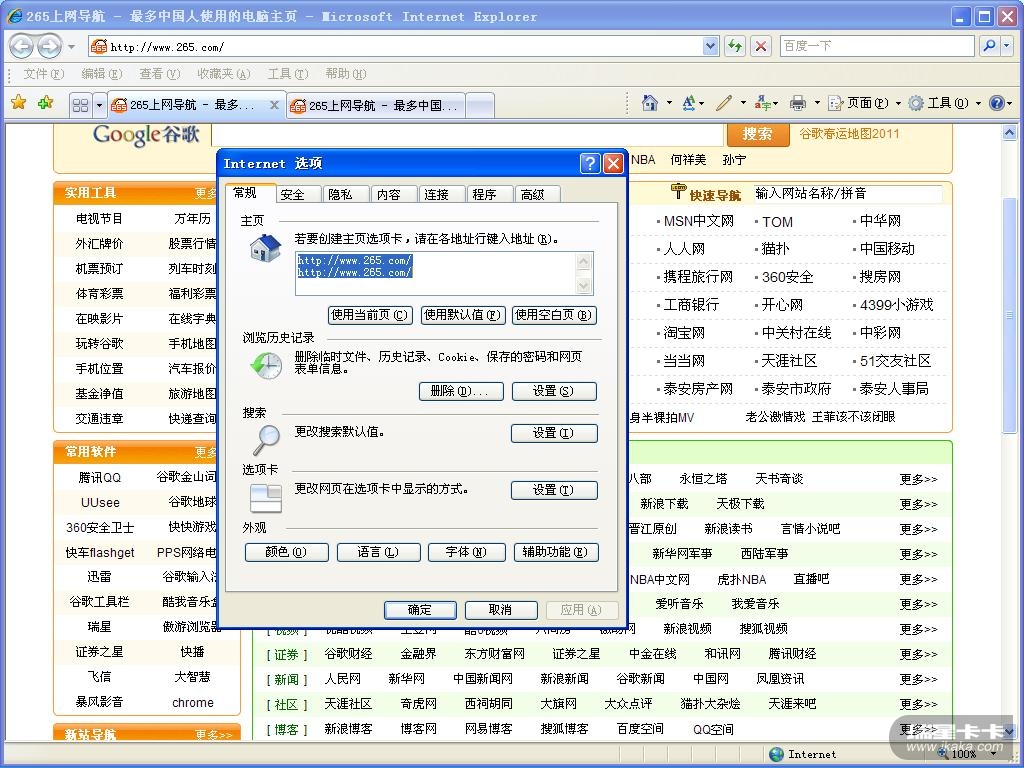Click 设置(I) button in 搜索 section

[x=554, y=433]
